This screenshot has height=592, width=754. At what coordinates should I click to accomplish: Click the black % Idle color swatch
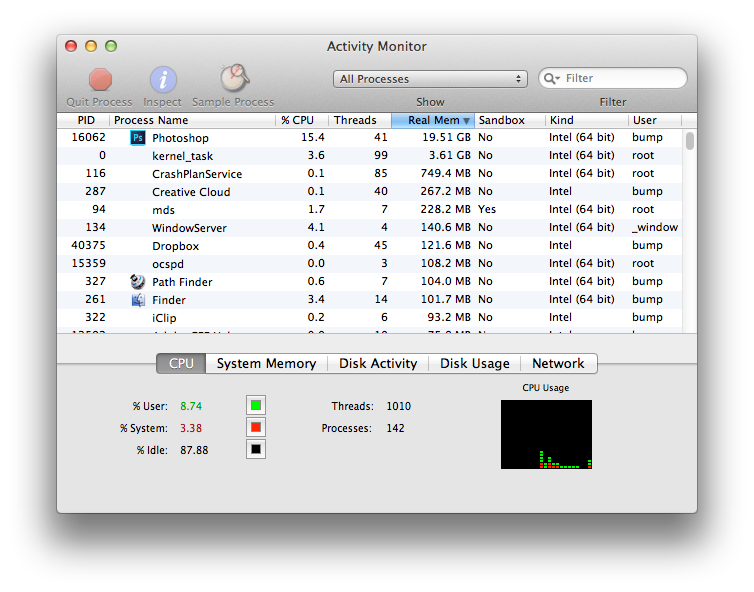click(256, 449)
